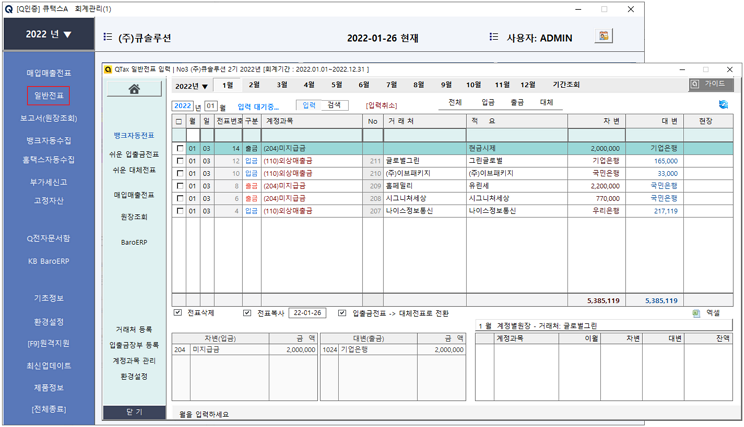Check the header select-all checkbox in grid
This screenshot has width=744, height=427.
[179, 121]
